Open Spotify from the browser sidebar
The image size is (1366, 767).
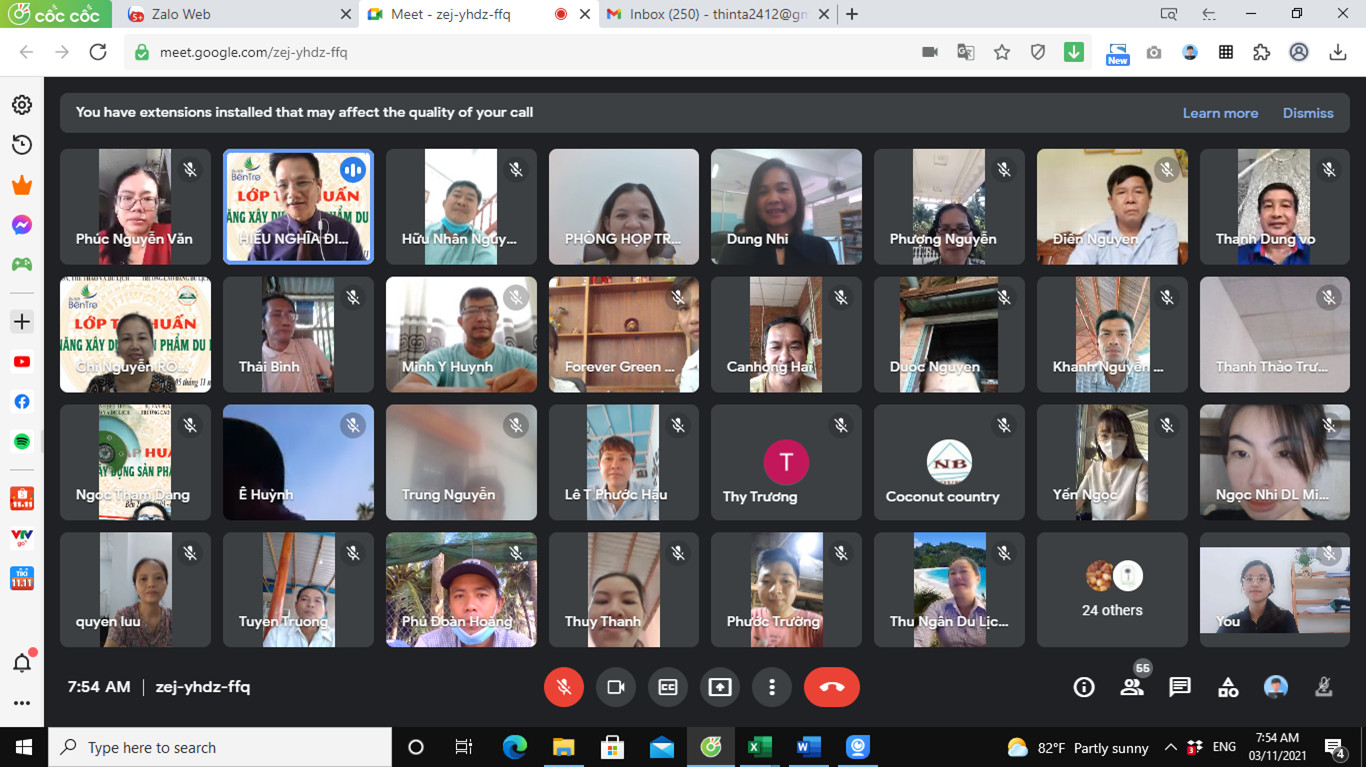(22, 441)
